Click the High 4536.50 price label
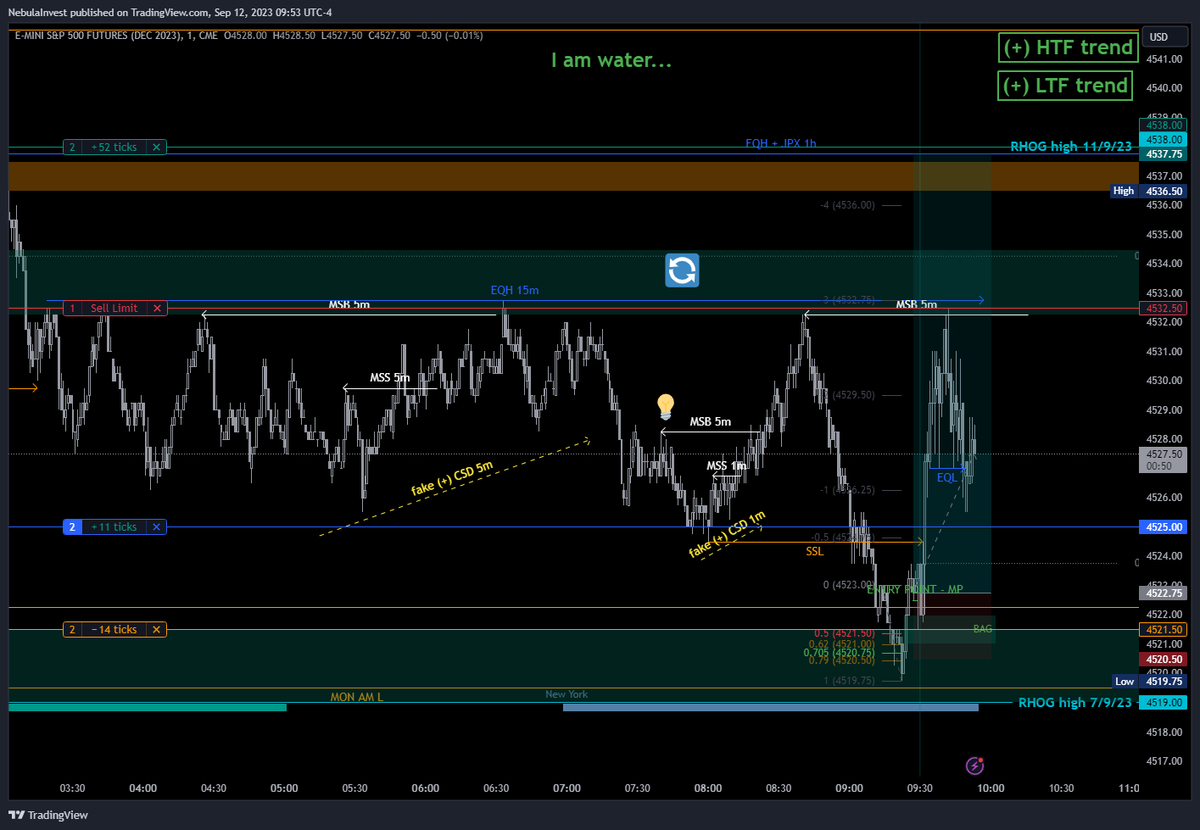Screen dimensions: 1200x830 pos(1148,190)
